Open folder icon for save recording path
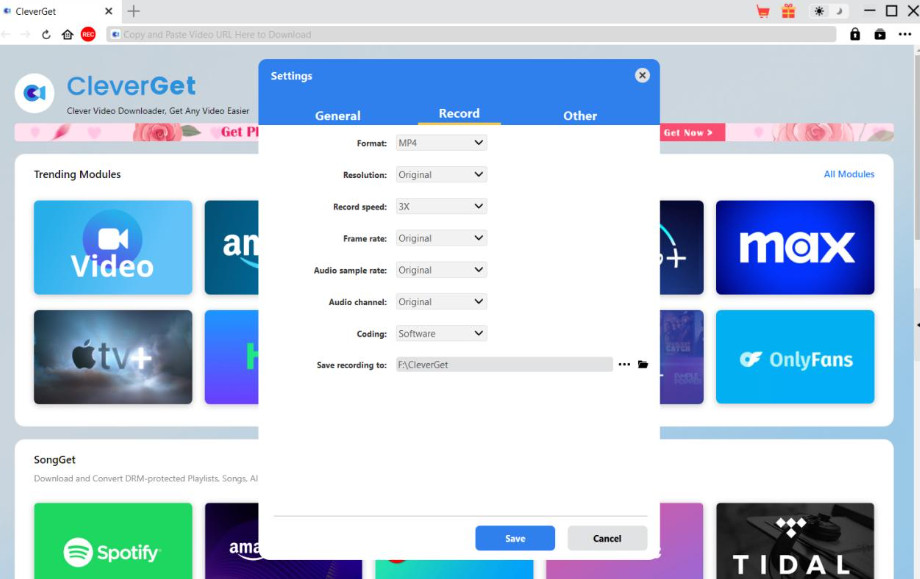 (x=643, y=364)
